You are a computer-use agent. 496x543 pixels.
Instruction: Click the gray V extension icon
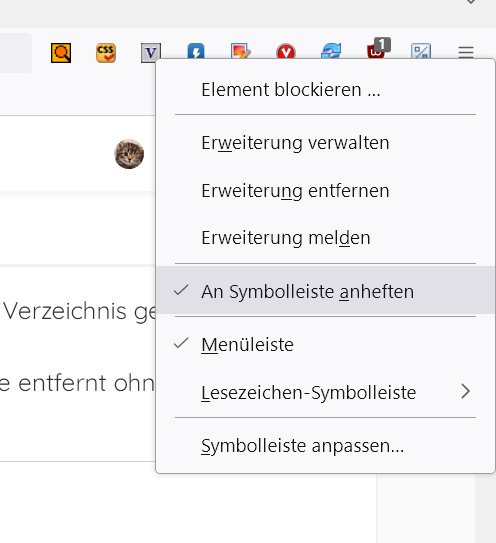[x=151, y=52]
